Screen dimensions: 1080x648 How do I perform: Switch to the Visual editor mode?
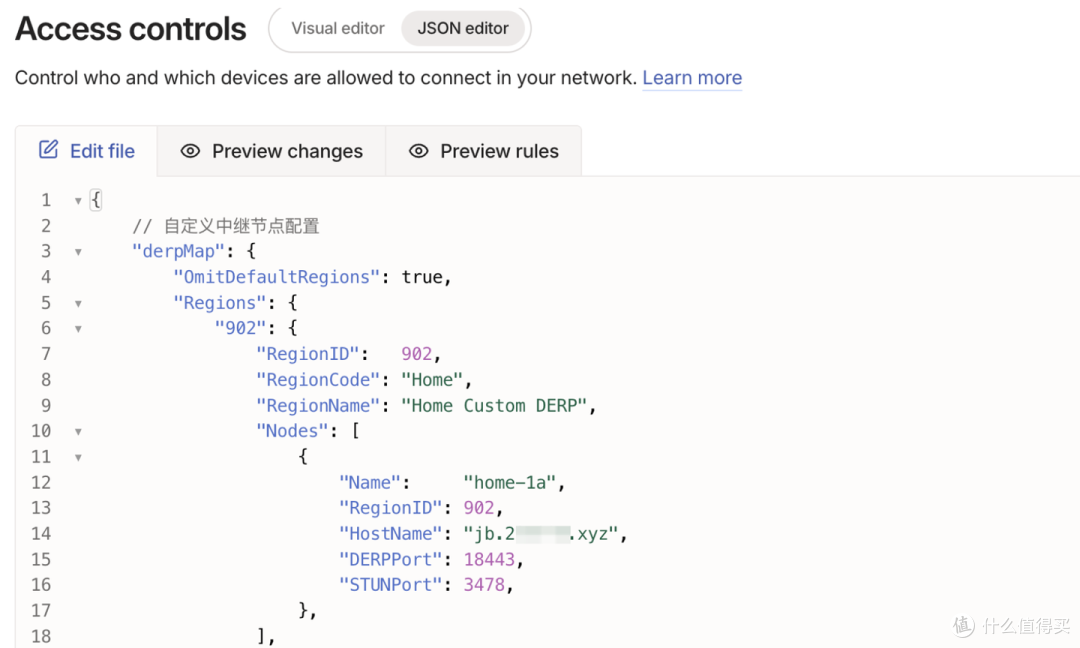(338, 28)
